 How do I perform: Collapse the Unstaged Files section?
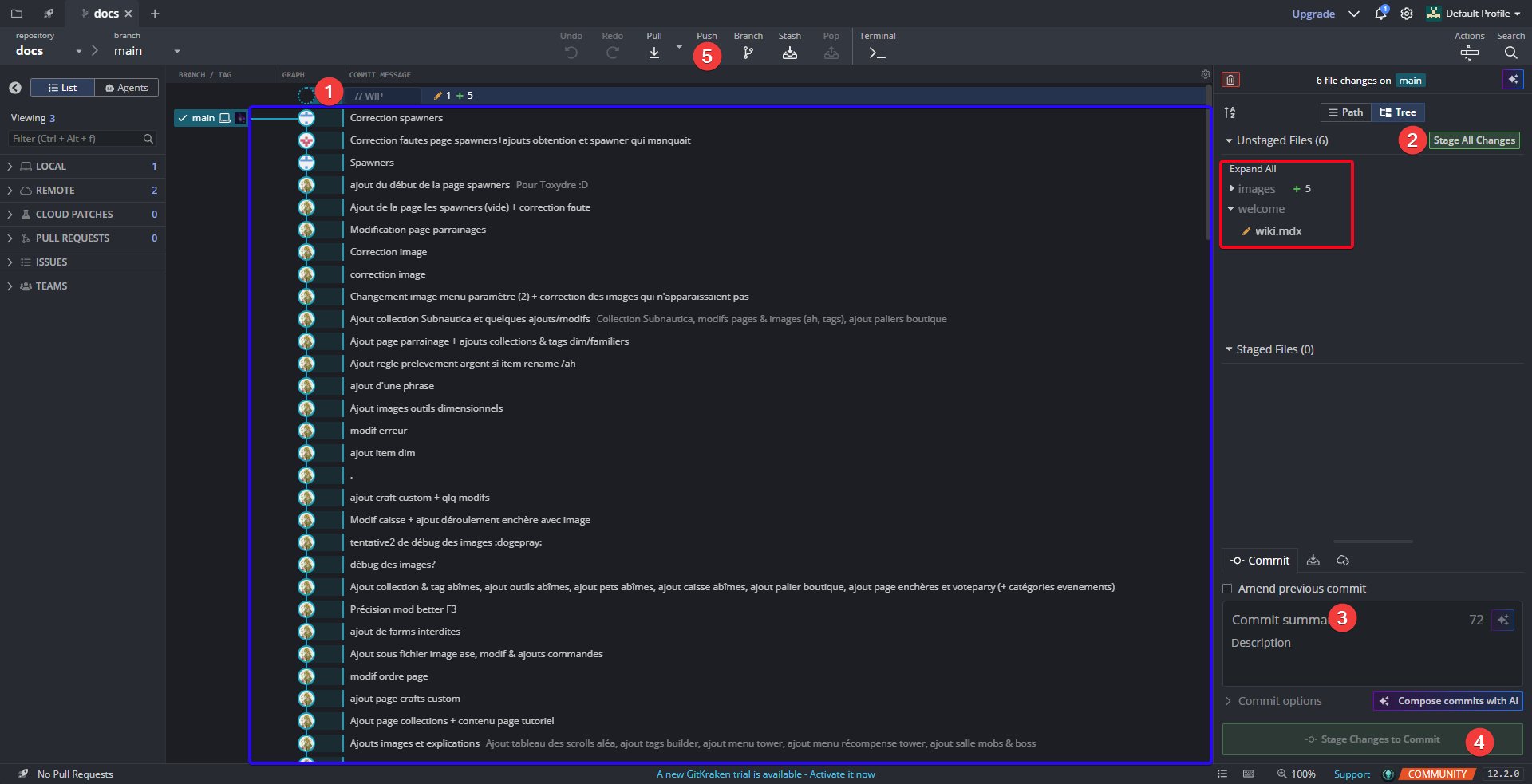click(x=1229, y=140)
